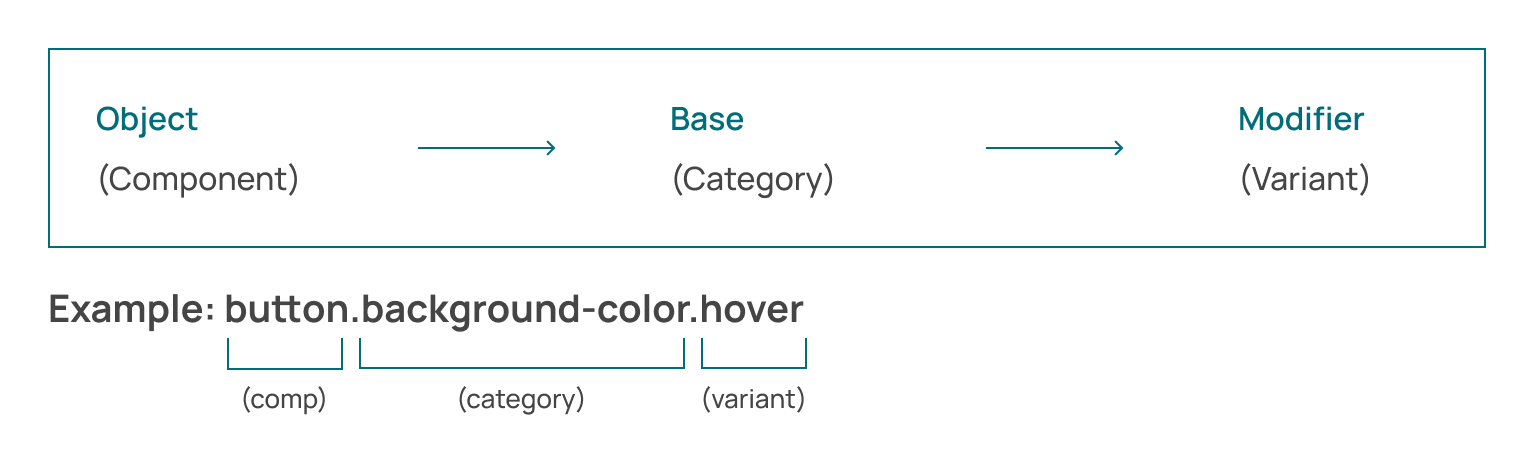Click the Base heading

click(707, 120)
